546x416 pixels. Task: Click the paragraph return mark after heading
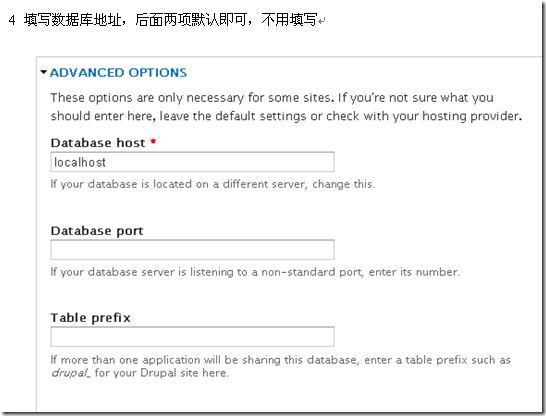322,21
